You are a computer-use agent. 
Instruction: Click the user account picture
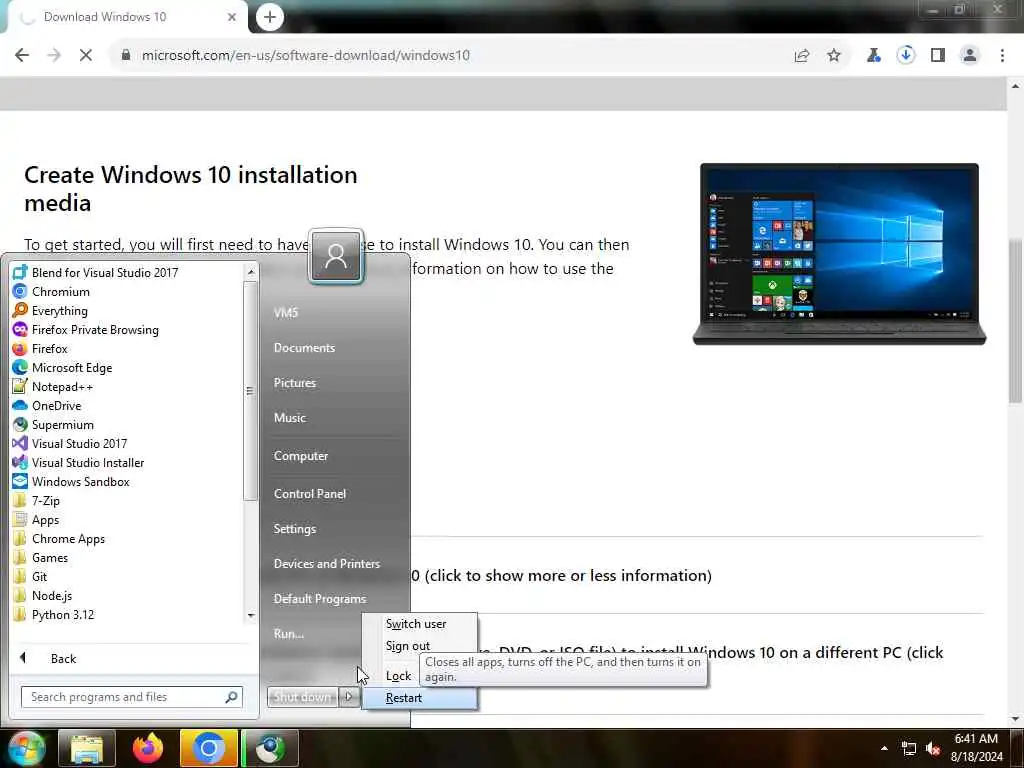336,255
